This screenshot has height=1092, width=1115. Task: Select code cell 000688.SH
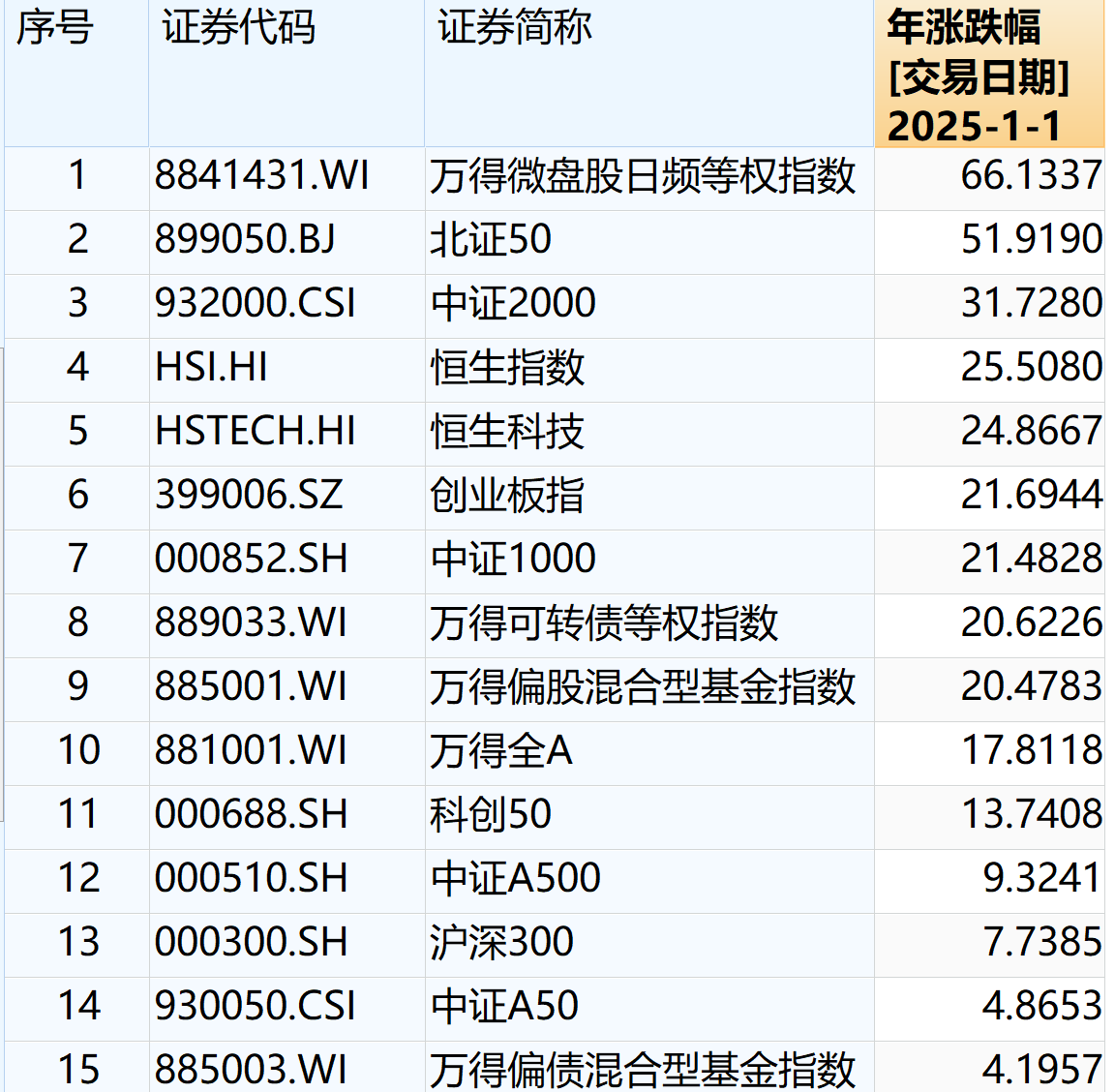click(286, 817)
